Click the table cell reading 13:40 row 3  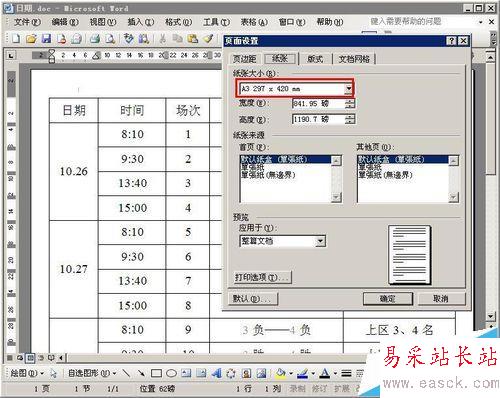(132, 183)
